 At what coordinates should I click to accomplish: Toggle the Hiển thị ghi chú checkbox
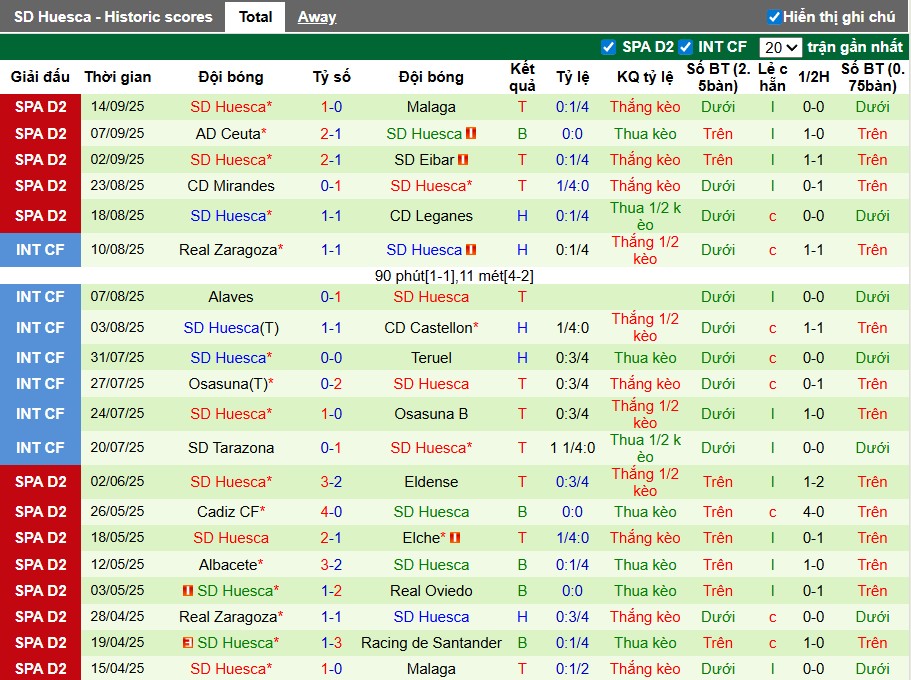[x=774, y=17]
